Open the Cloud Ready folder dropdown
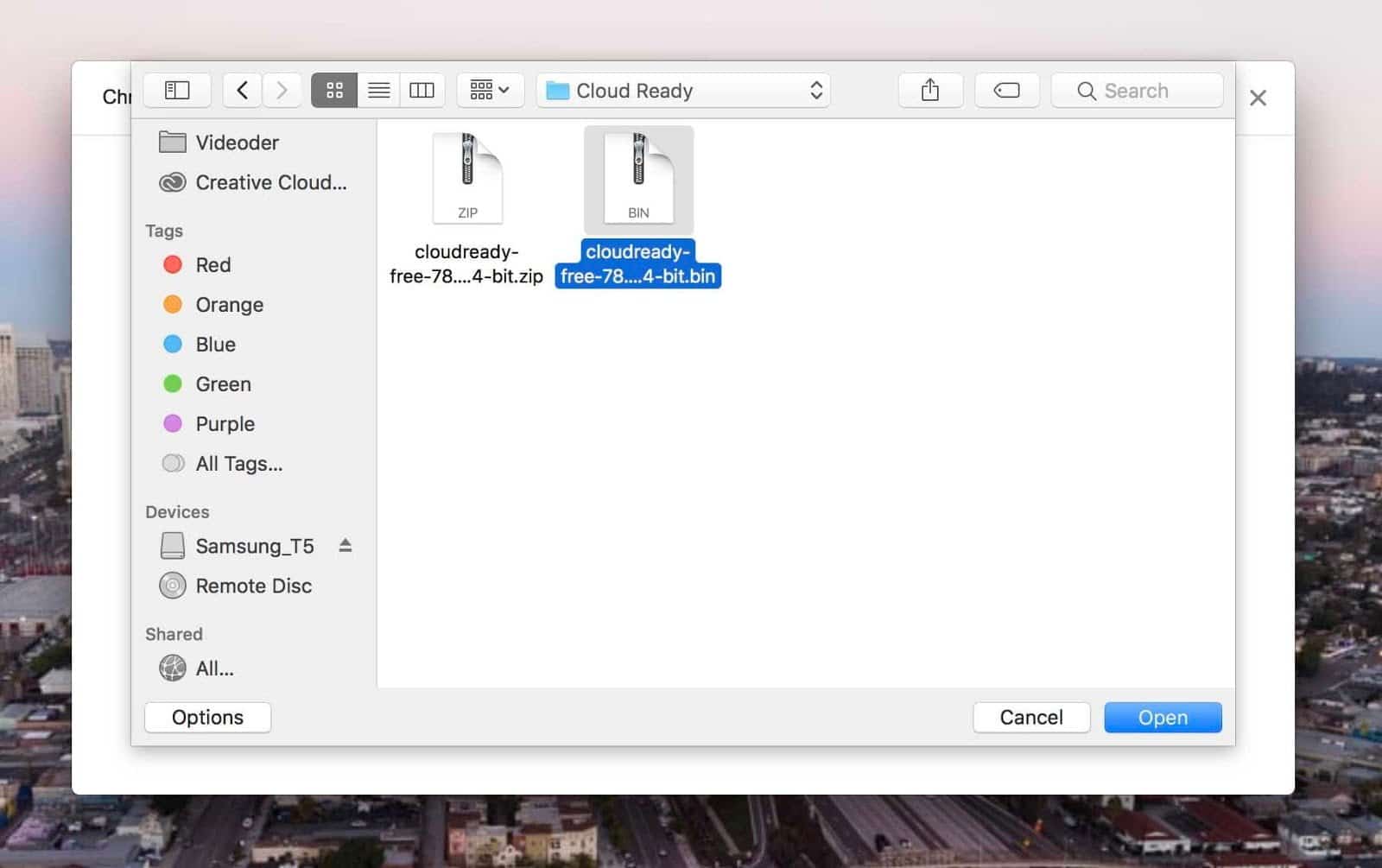1382x868 pixels. tap(682, 90)
